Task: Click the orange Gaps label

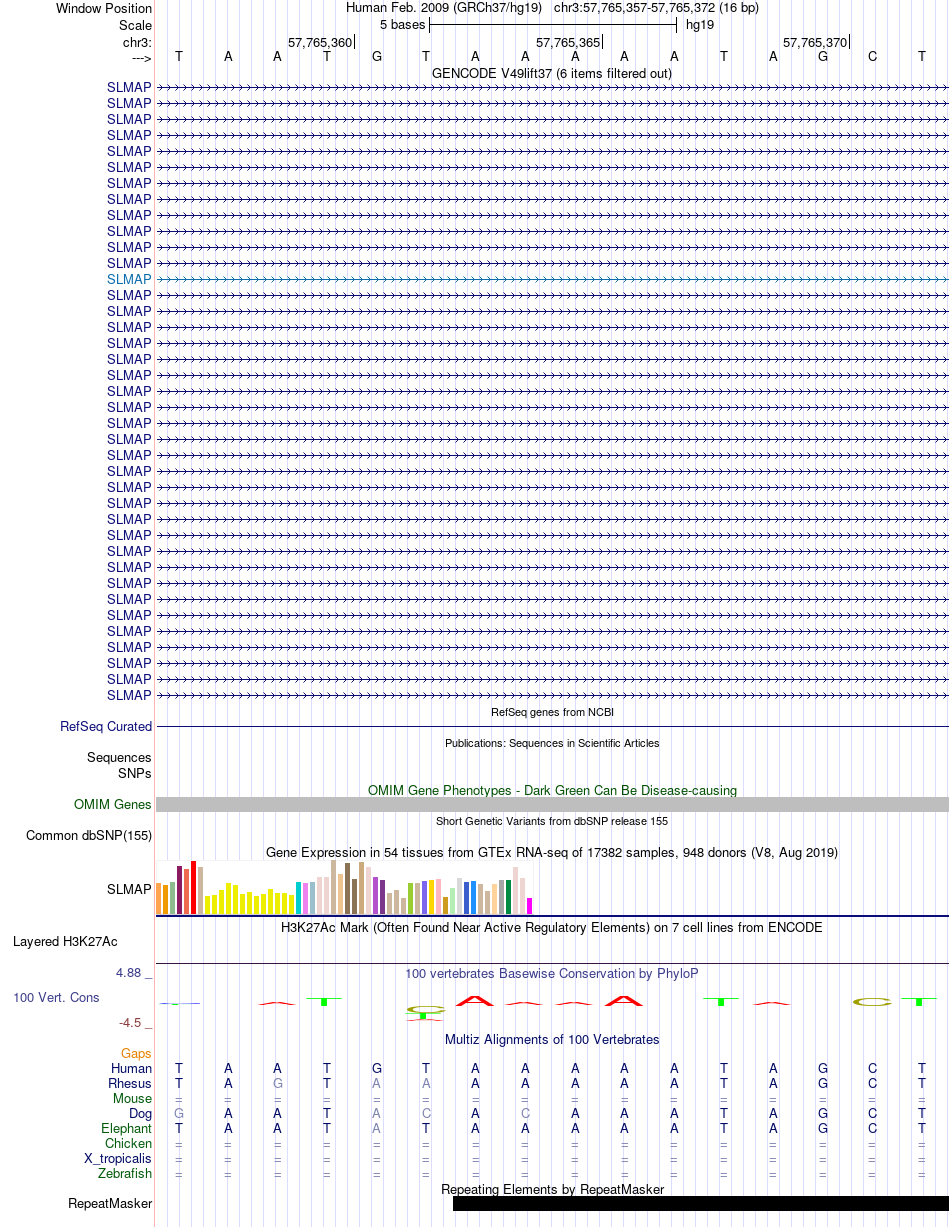Action: coord(136,1054)
